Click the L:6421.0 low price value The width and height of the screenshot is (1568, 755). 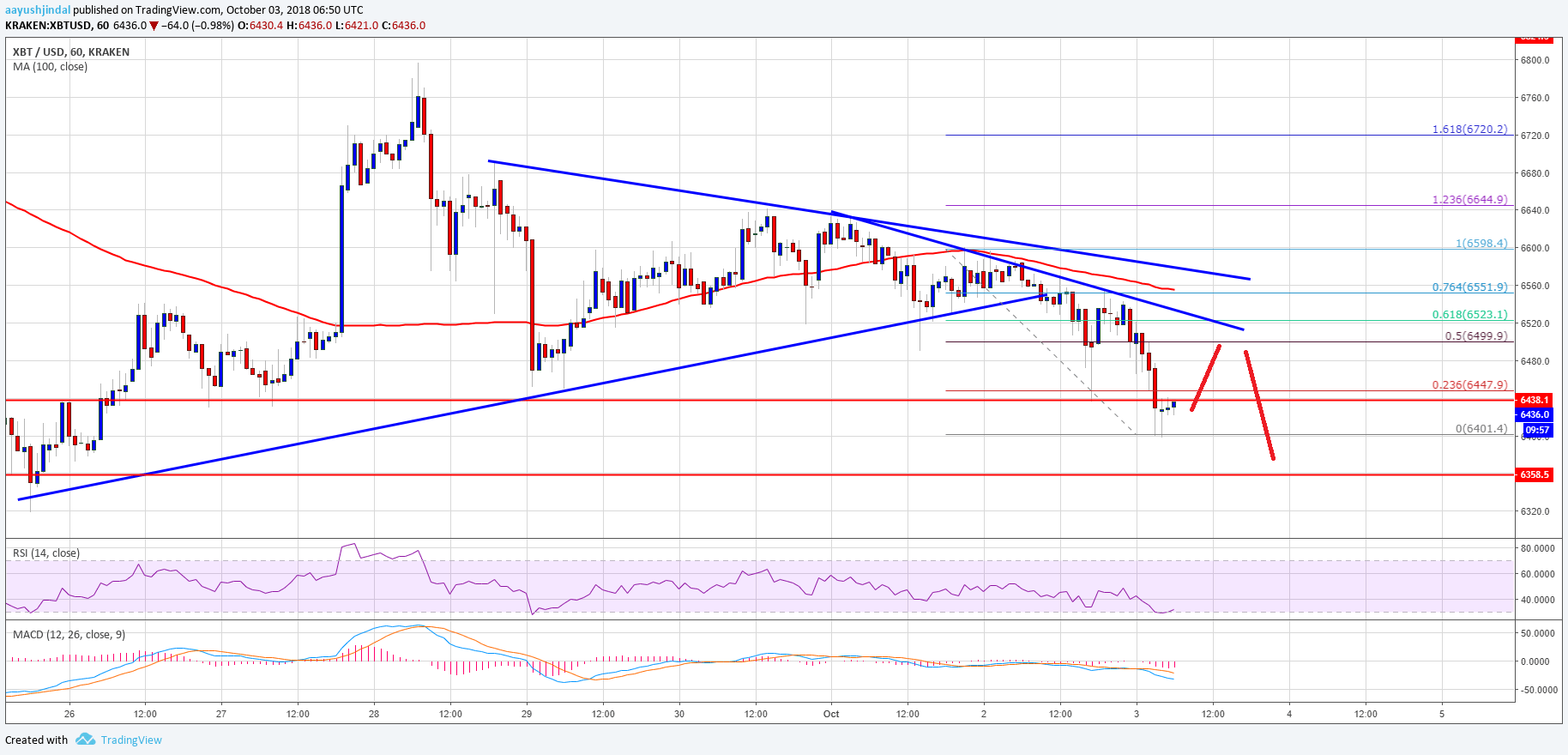coord(356,26)
